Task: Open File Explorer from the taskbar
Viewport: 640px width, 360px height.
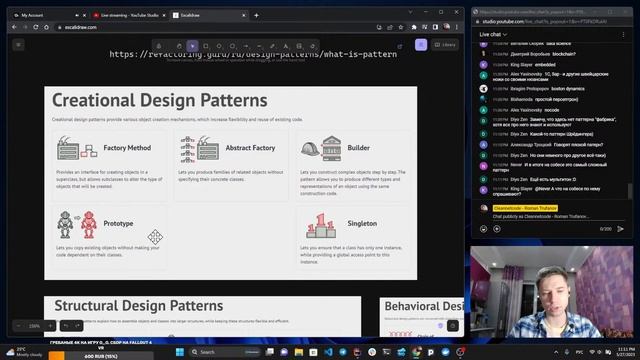Action: [x=299, y=352]
